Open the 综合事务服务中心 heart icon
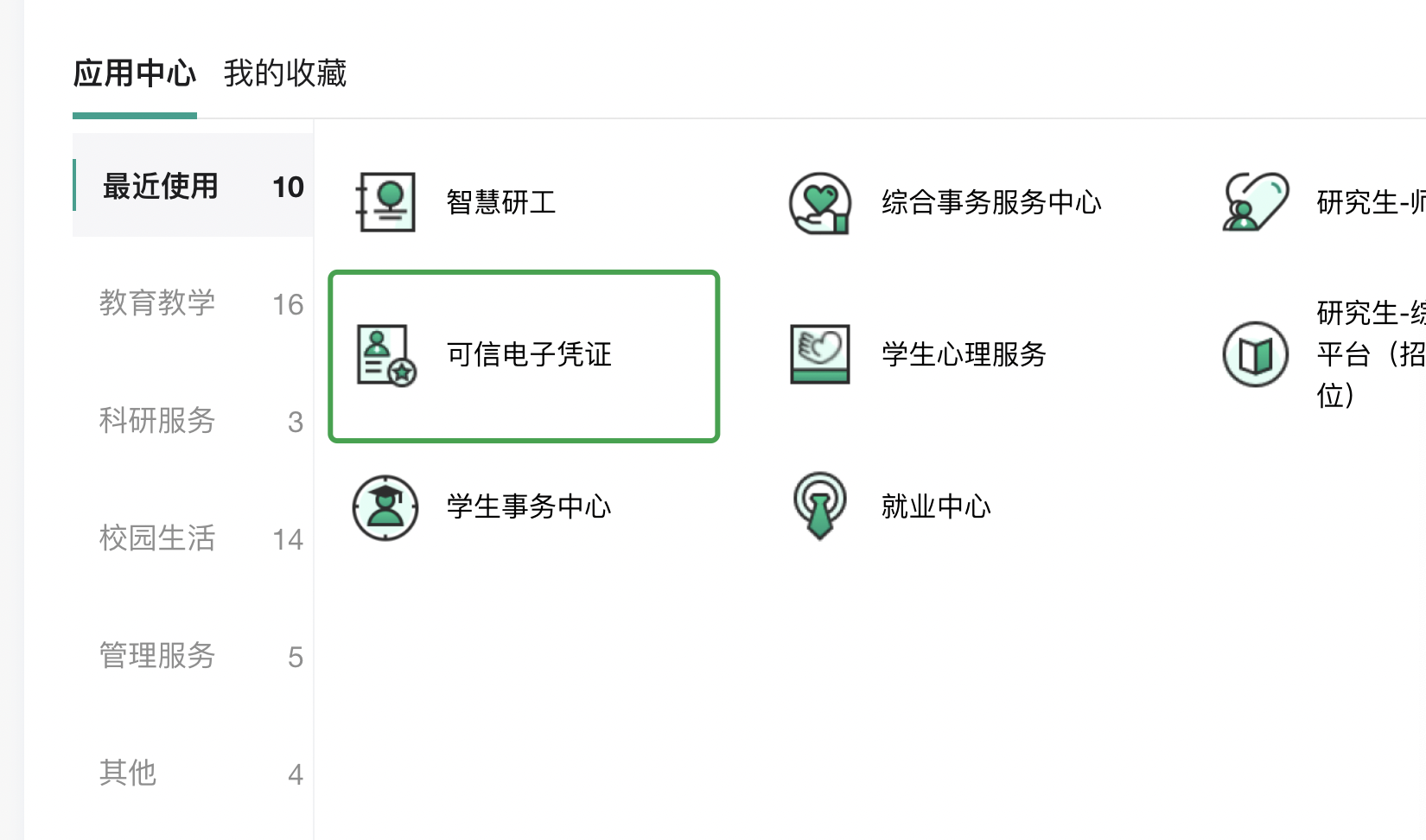 click(x=819, y=202)
